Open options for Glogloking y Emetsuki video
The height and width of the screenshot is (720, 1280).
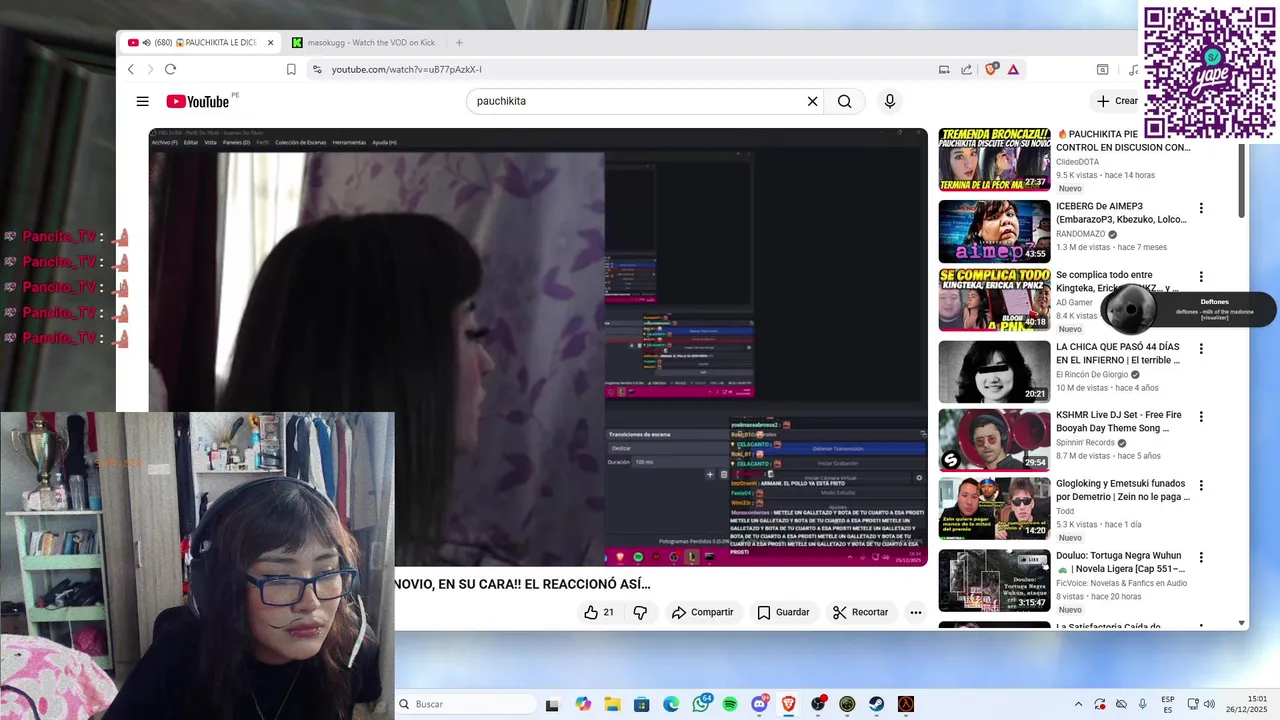[x=1201, y=486]
